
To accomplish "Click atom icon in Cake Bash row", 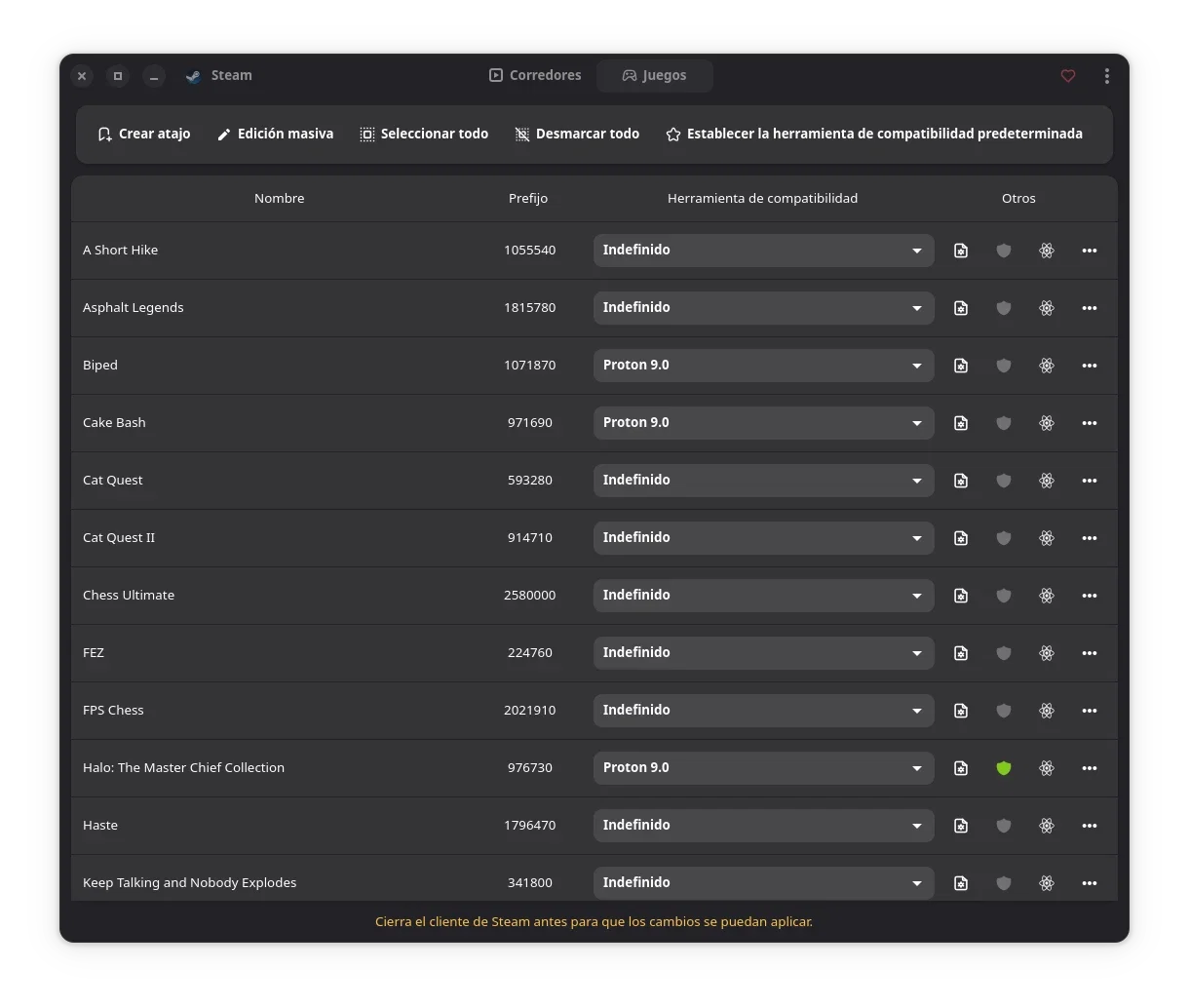I will pos(1047,423).
